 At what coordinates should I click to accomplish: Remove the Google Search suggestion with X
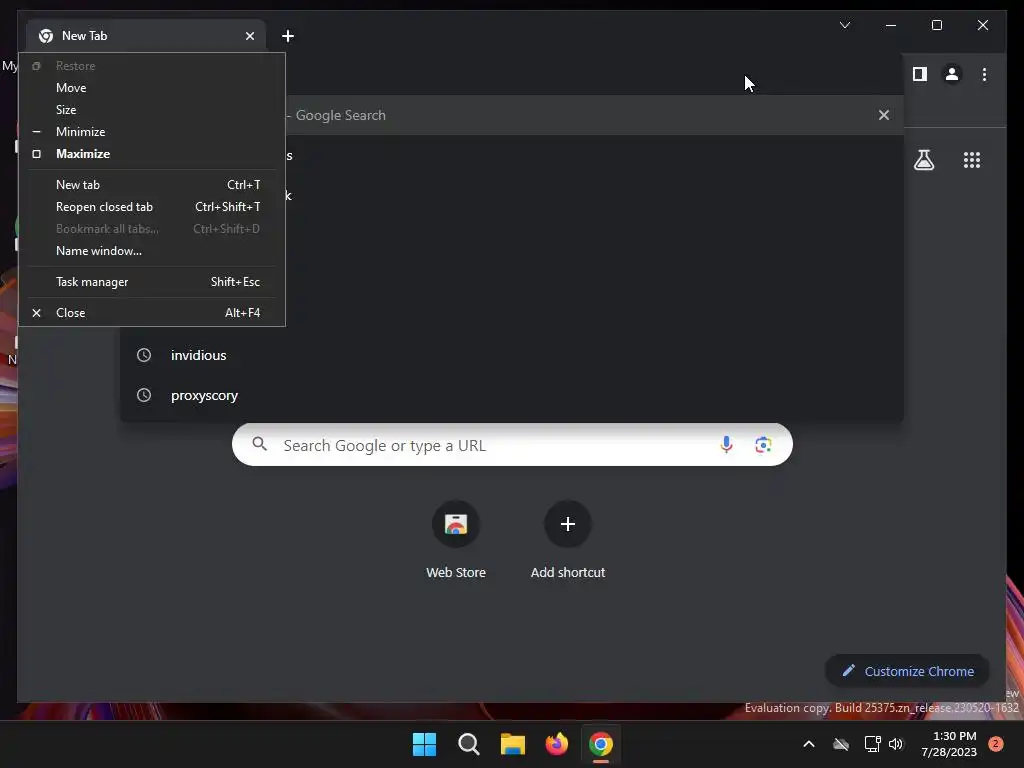click(884, 115)
